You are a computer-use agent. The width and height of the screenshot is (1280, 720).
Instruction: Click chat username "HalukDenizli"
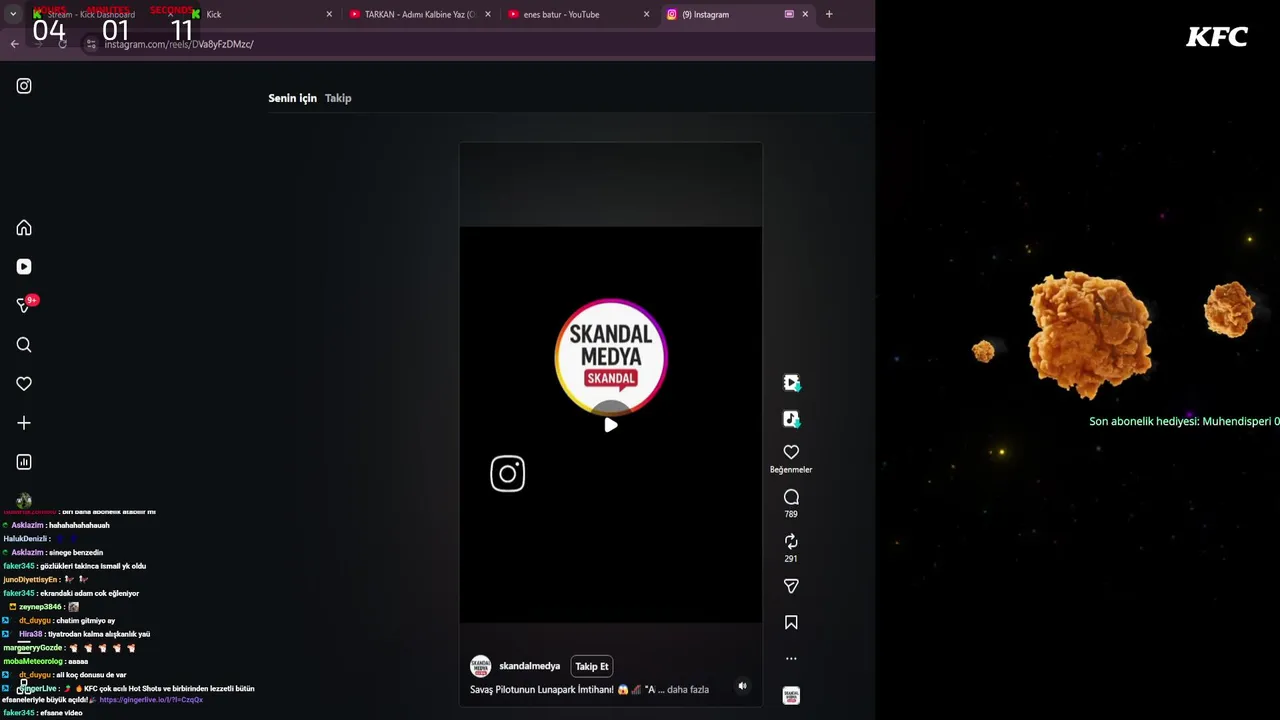(25, 539)
